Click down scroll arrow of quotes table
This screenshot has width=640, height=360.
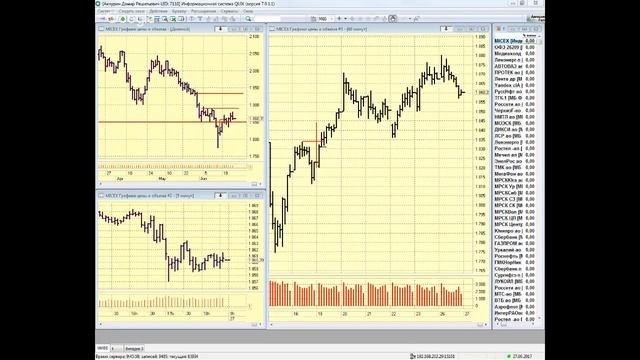[x=540, y=318]
